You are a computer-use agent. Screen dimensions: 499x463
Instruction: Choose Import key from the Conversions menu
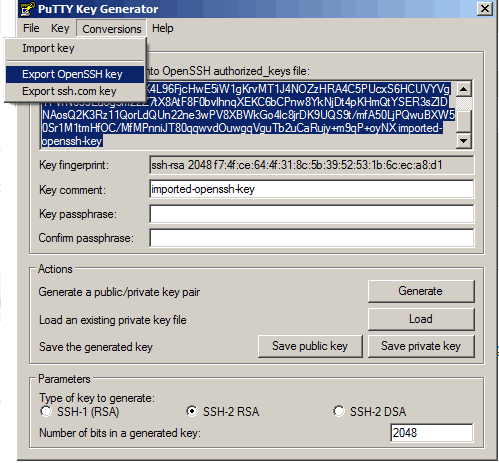[x=75, y=48]
